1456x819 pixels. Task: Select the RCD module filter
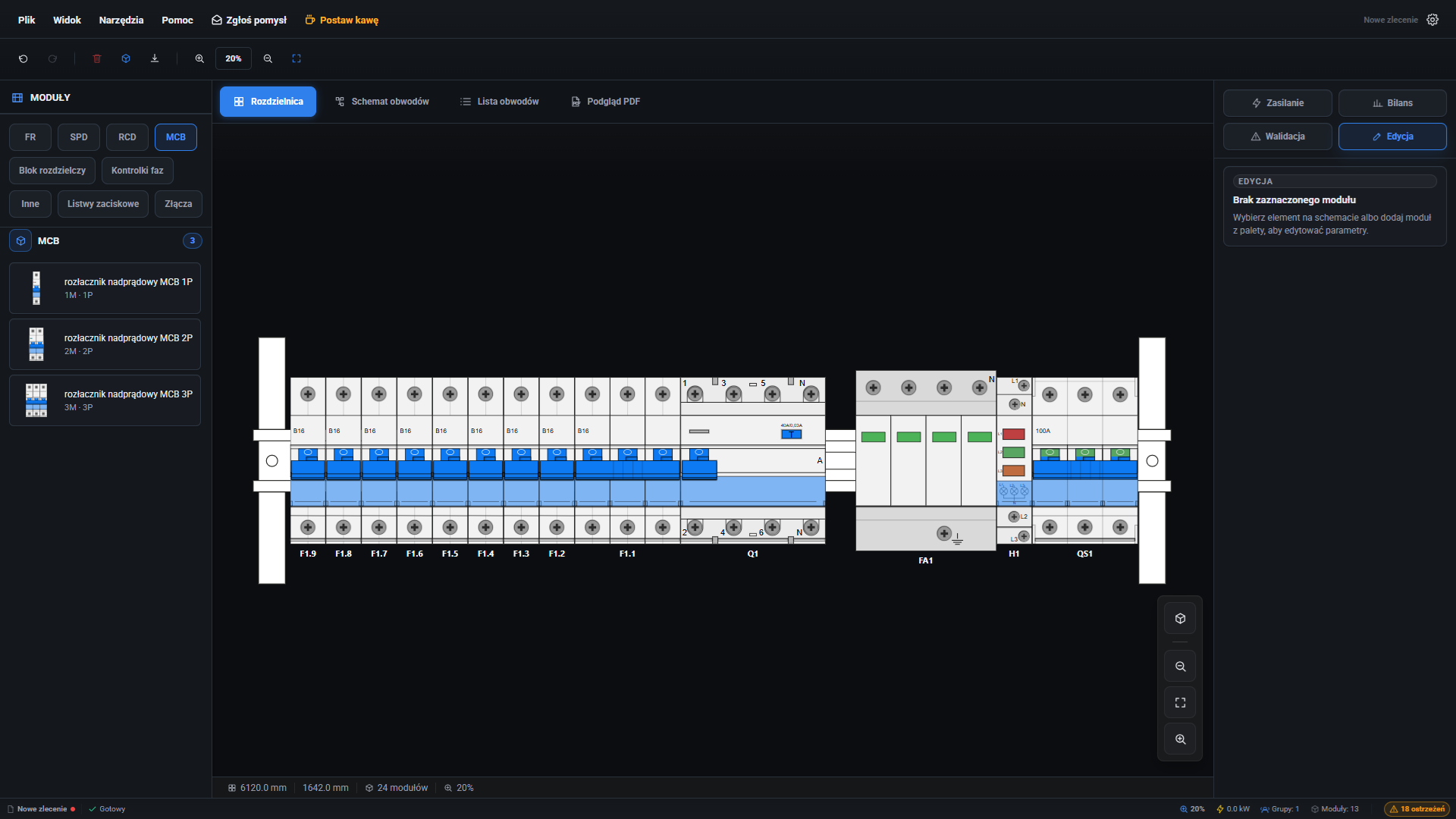127,137
